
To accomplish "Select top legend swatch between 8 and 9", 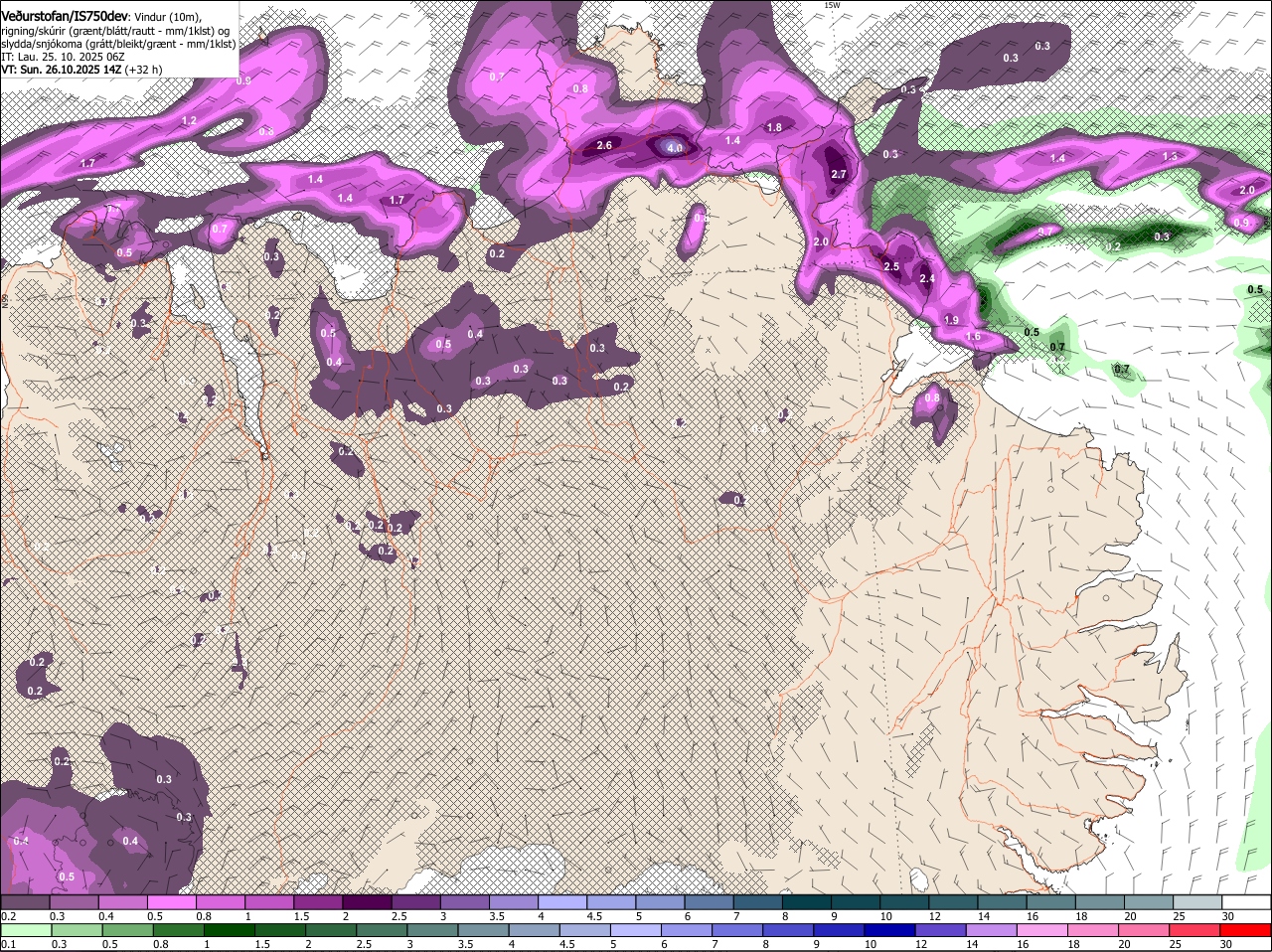I will (x=806, y=902).
